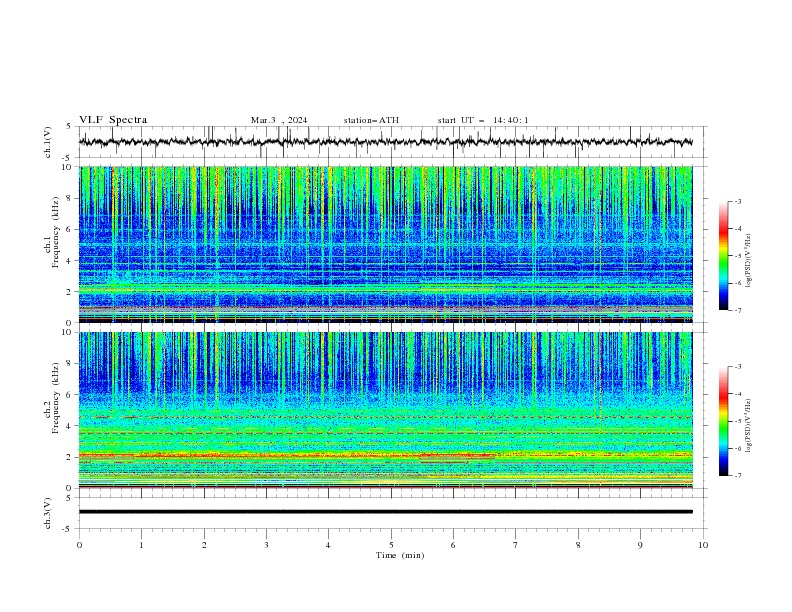792x612 pixels.
Task: Select the "Time (min)" axis title
Action: 400,555
